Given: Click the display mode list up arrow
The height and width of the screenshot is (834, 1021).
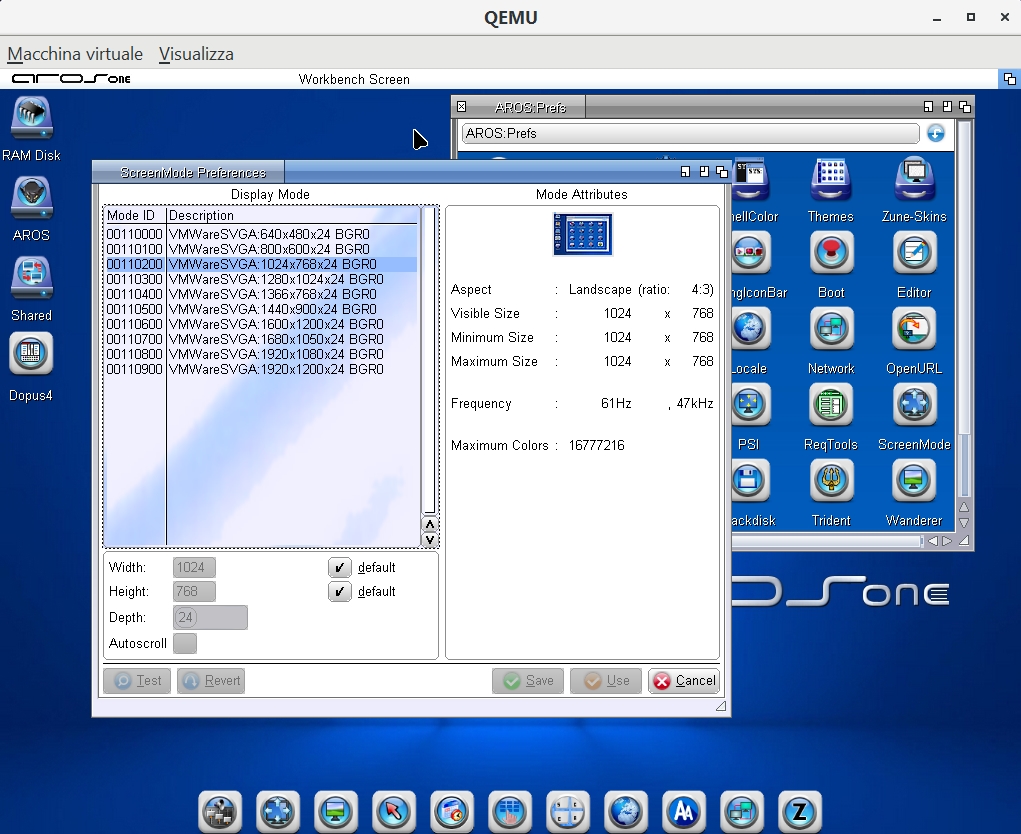Looking at the screenshot, I should coord(430,525).
